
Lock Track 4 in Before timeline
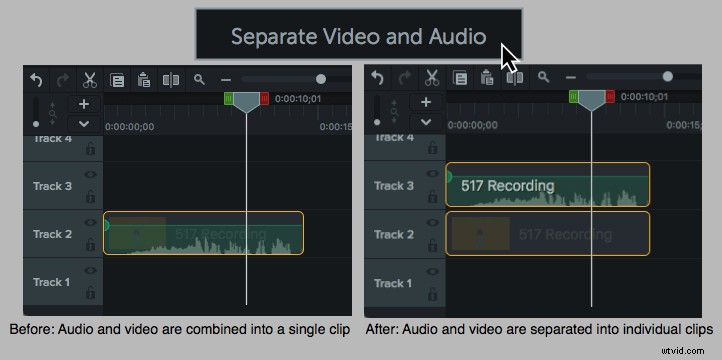tap(91, 149)
